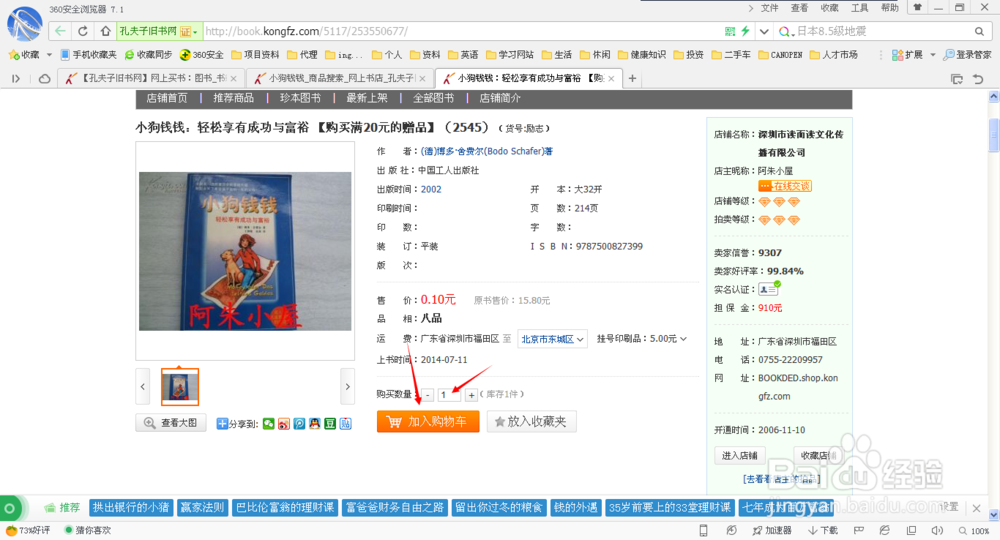Increase purchase quantity with plus button
The image size is (1000, 540).
(x=471, y=395)
